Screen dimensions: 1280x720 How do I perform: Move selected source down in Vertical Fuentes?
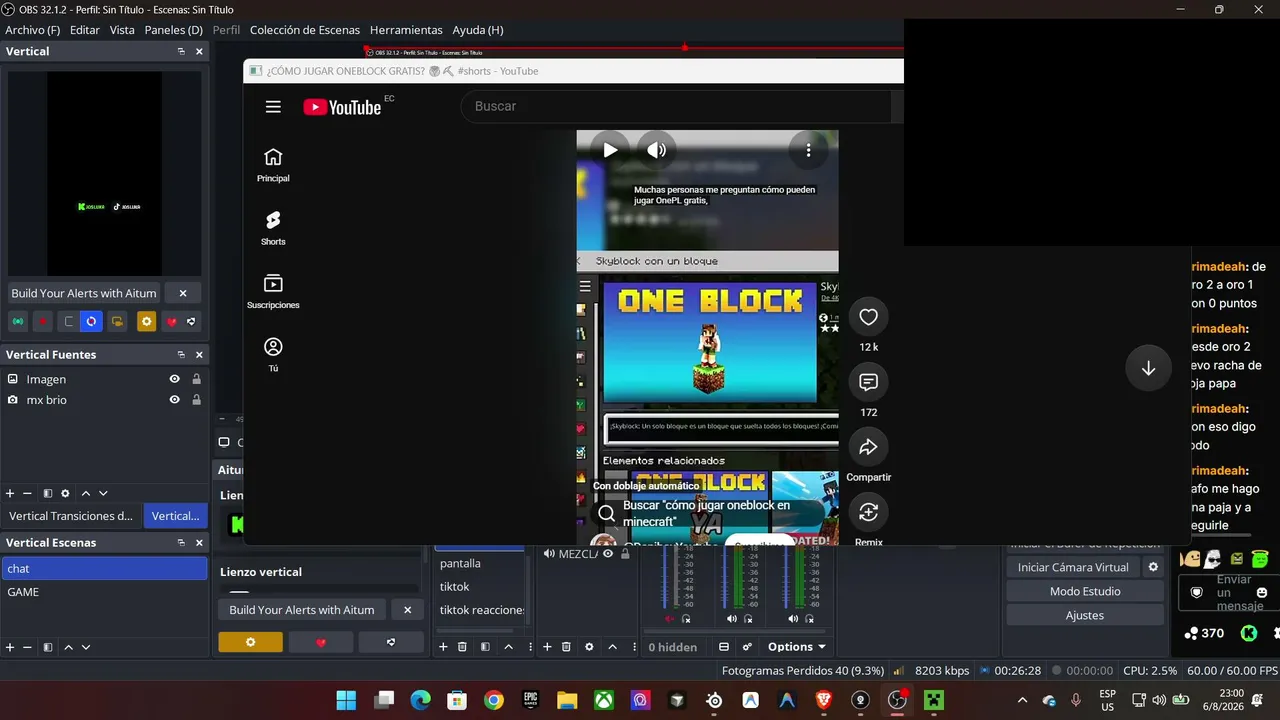(x=103, y=493)
